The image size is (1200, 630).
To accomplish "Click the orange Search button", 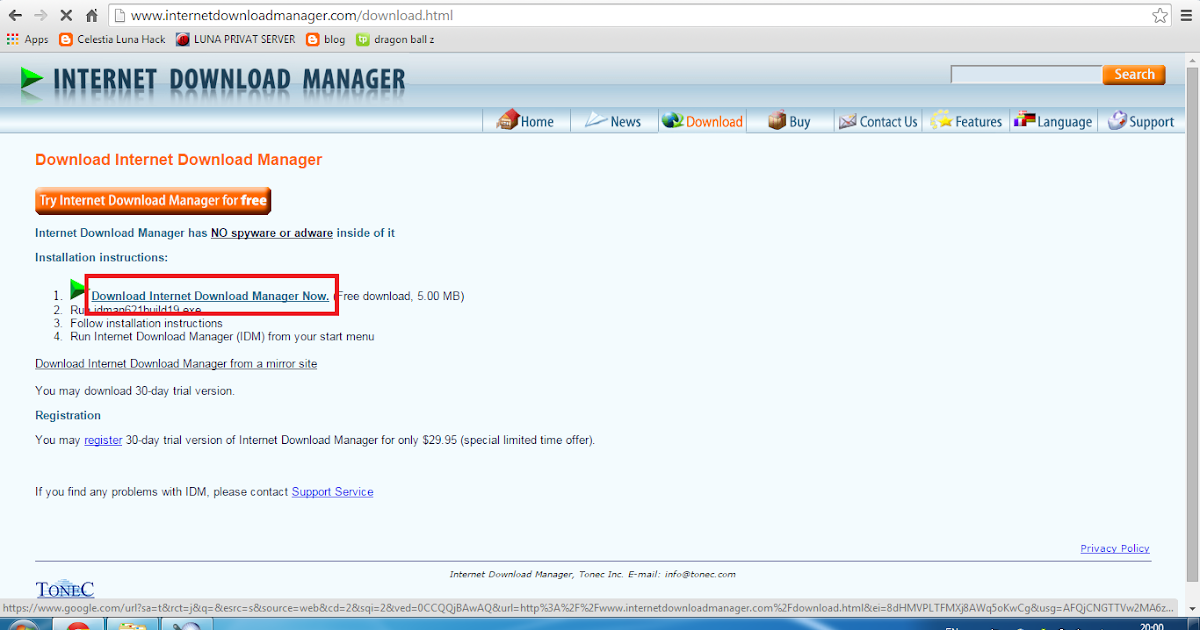I will [x=1134, y=75].
